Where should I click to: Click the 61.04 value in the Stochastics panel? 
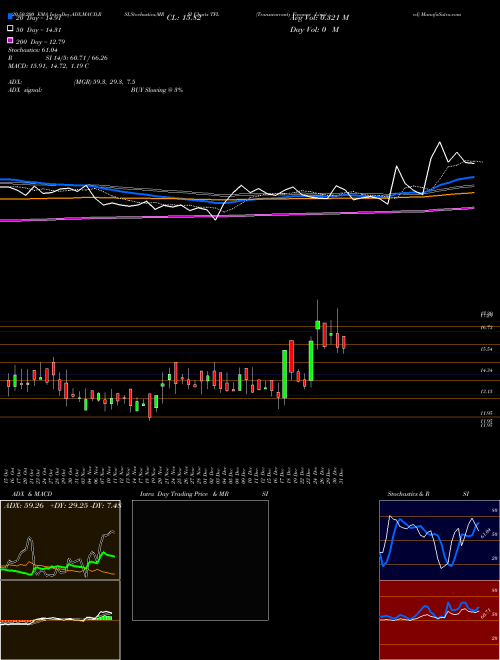coord(485,533)
